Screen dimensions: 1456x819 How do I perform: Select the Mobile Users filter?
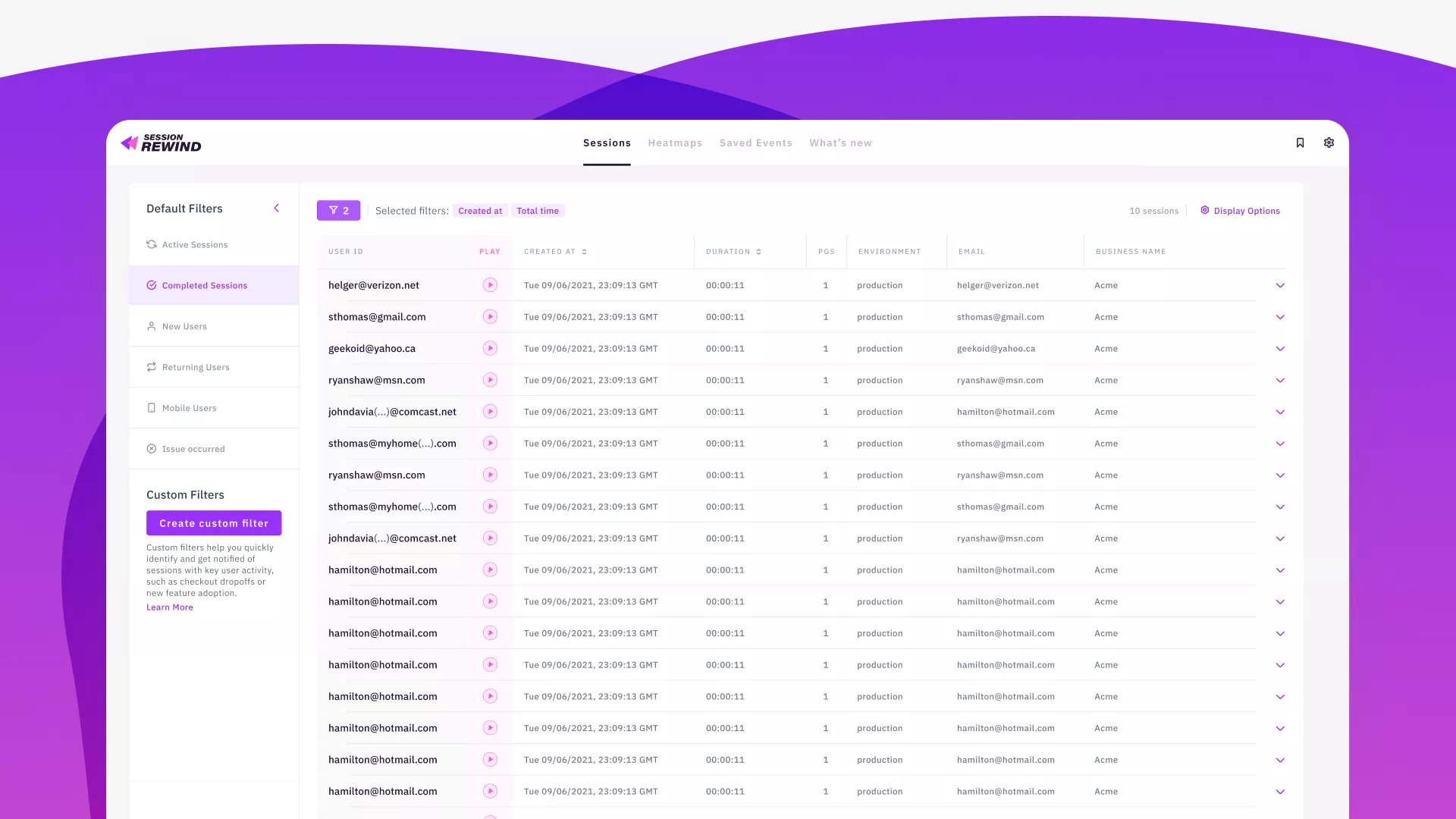click(189, 408)
